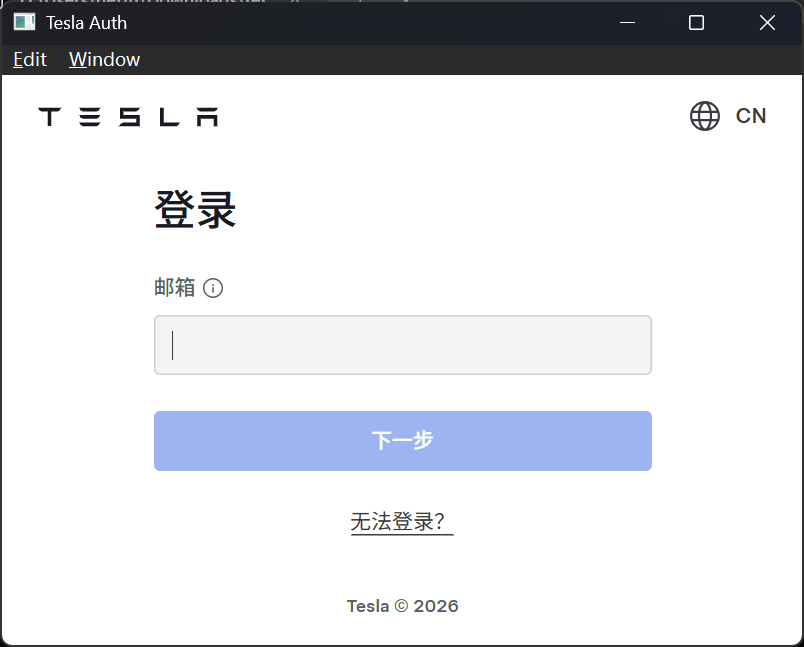Click empty menu bar area right of Window
The width and height of the screenshot is (804, 647).
click(461, 59)
